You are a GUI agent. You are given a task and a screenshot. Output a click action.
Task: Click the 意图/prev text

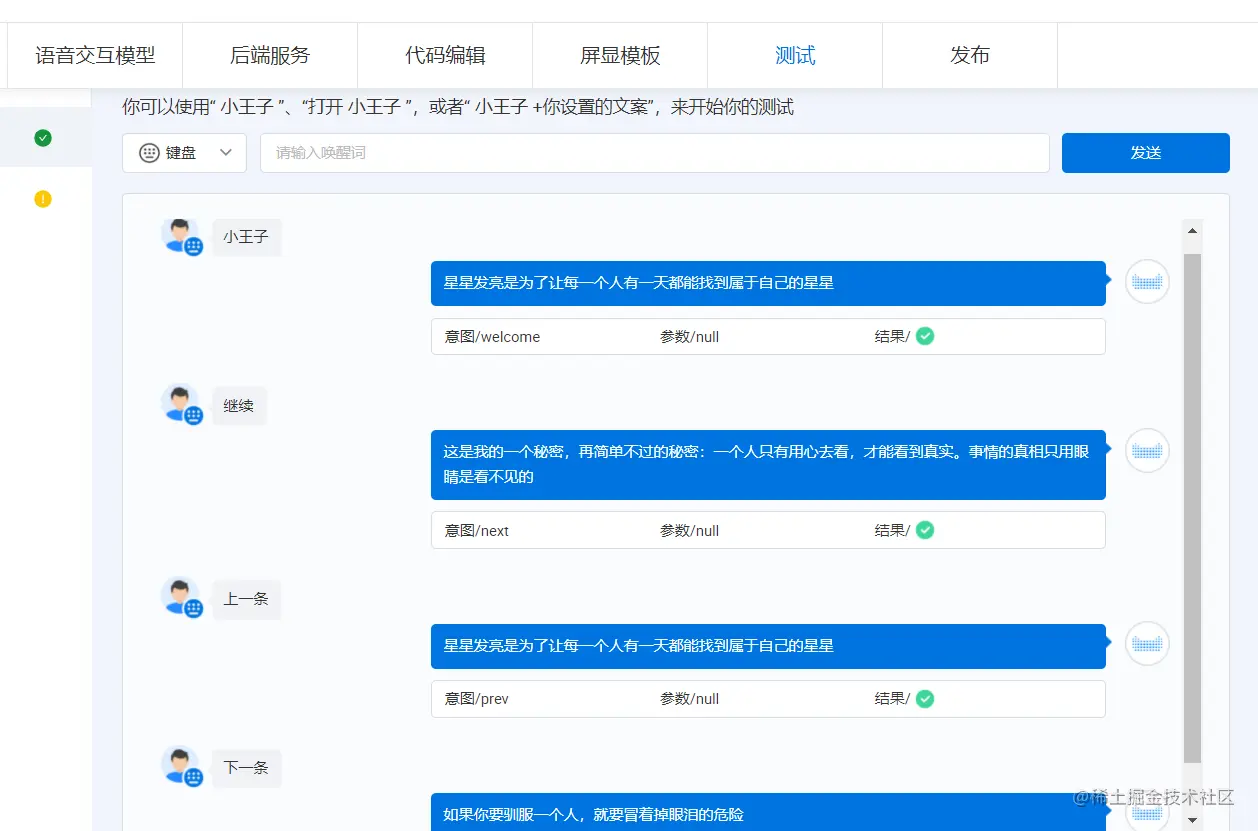pyautogui.click(x=477, y=699)
